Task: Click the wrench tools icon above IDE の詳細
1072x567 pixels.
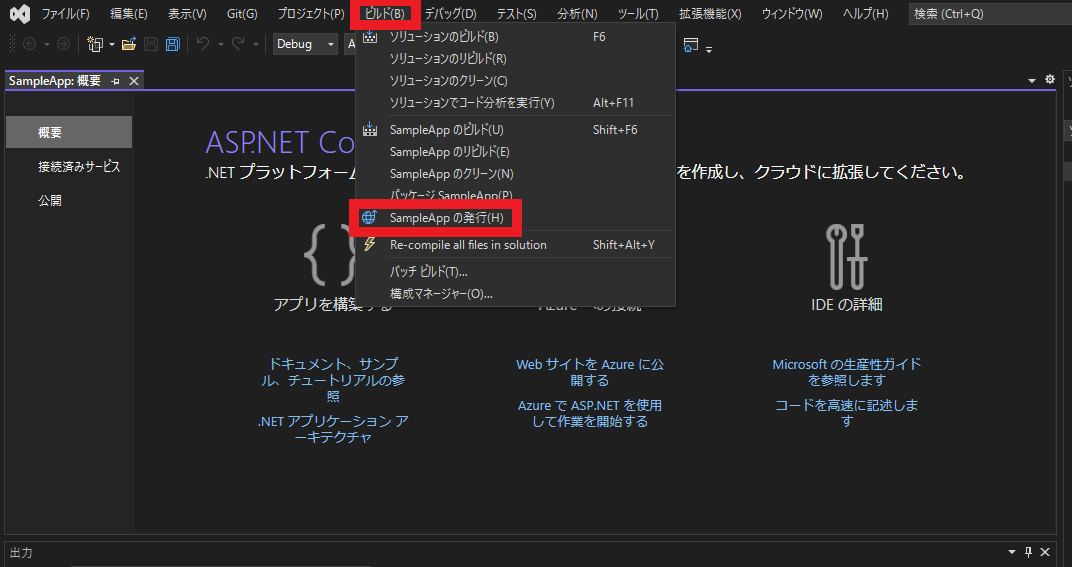Action: click(846, 256)
